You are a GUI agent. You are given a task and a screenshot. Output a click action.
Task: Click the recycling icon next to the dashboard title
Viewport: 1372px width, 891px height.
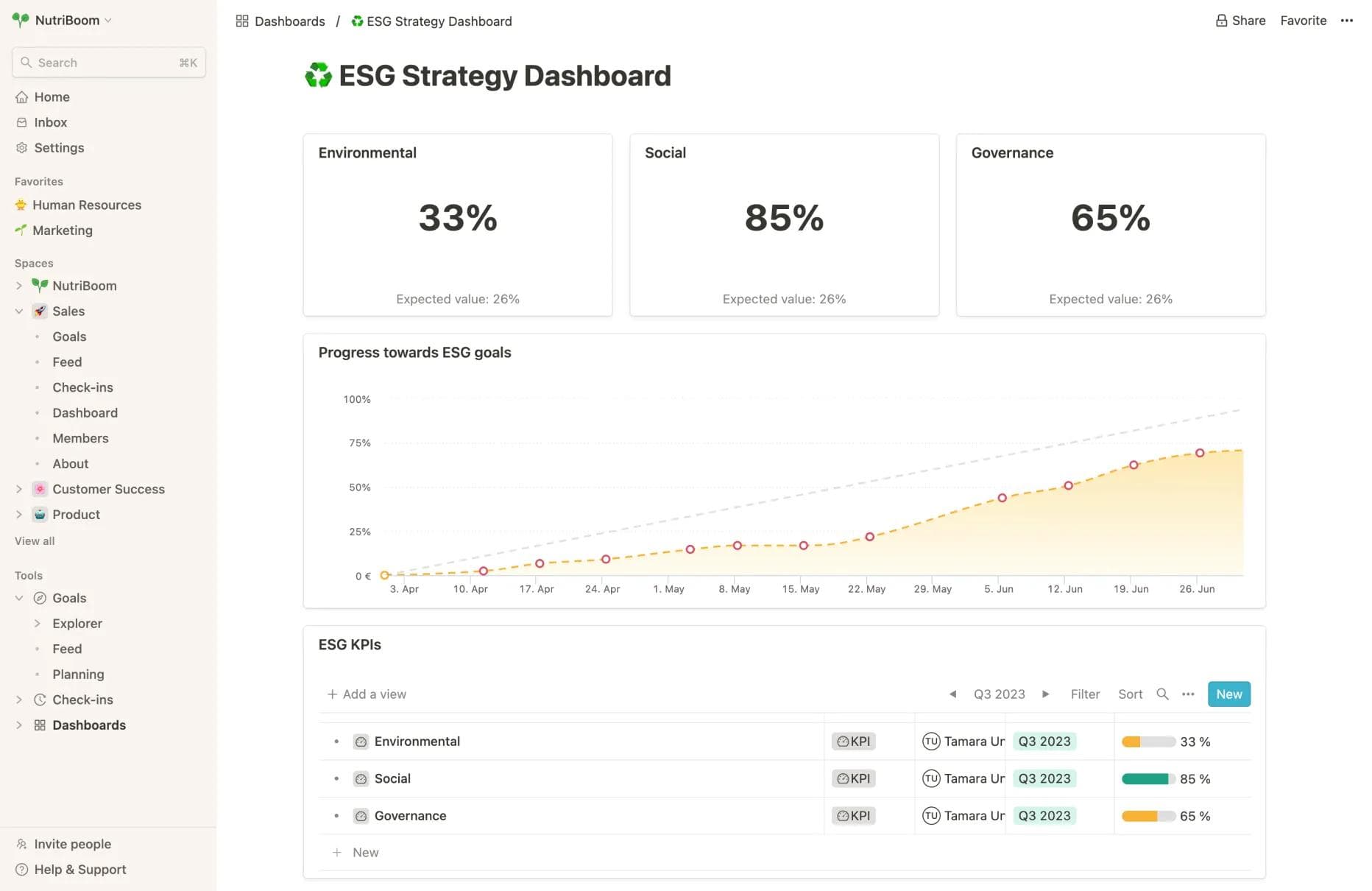click(318, 74)
